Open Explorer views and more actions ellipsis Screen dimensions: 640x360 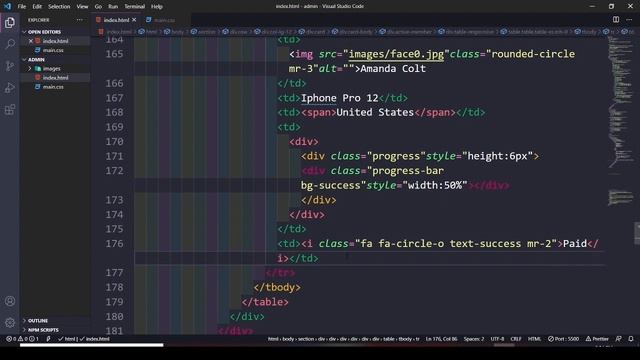click(80, 20)
